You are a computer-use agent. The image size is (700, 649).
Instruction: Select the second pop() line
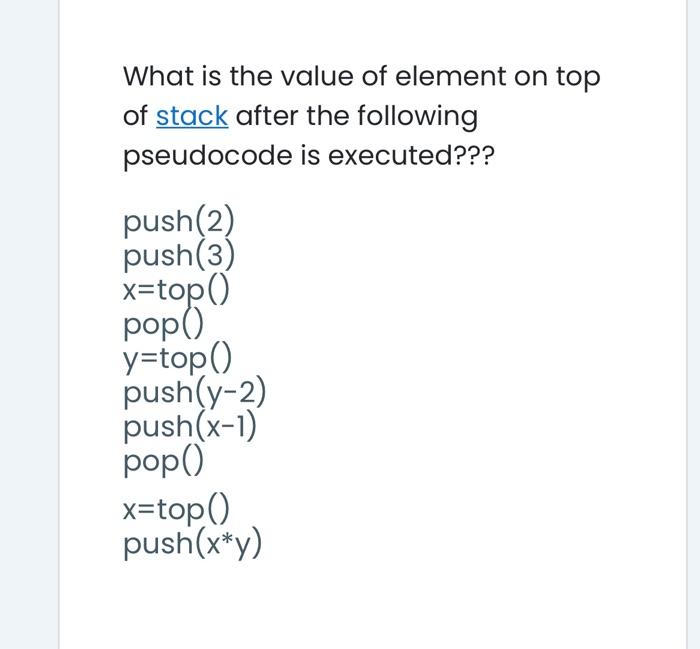pyautogui.click(x=163, y=461)
